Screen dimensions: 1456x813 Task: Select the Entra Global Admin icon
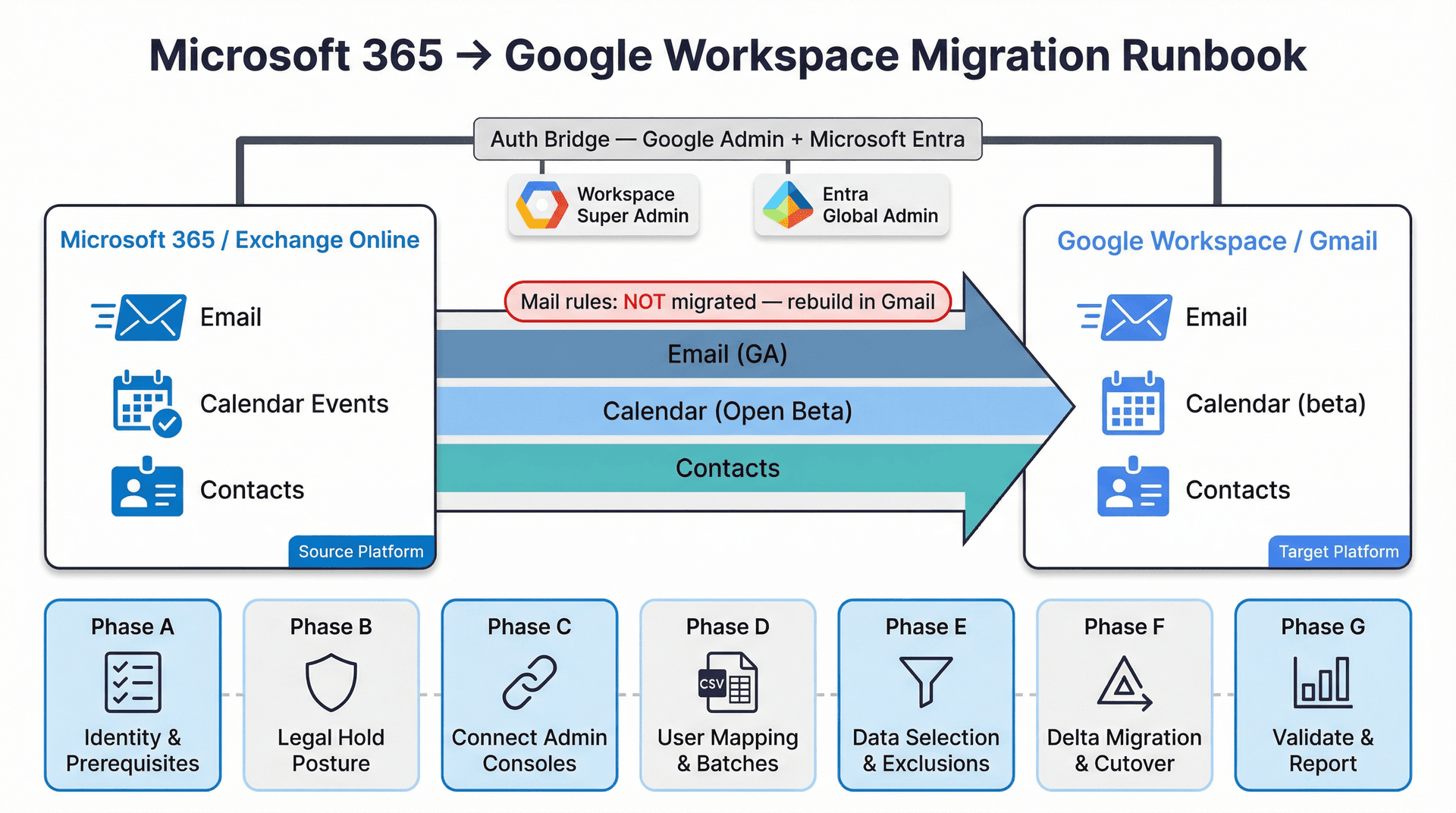pos(786,203)
